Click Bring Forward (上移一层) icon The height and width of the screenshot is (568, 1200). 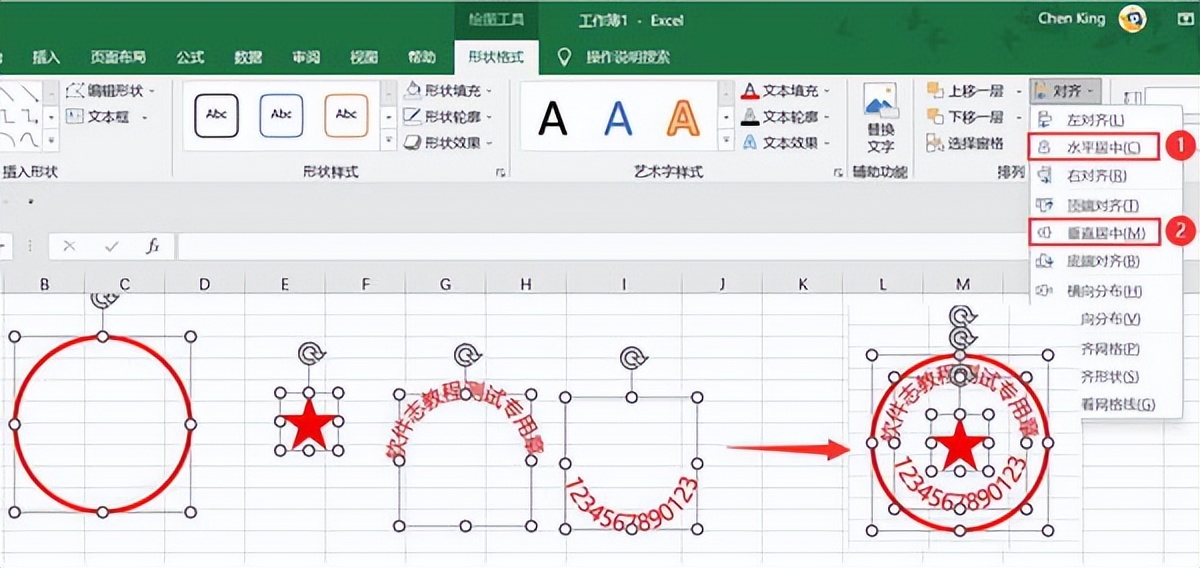(935, 90)
